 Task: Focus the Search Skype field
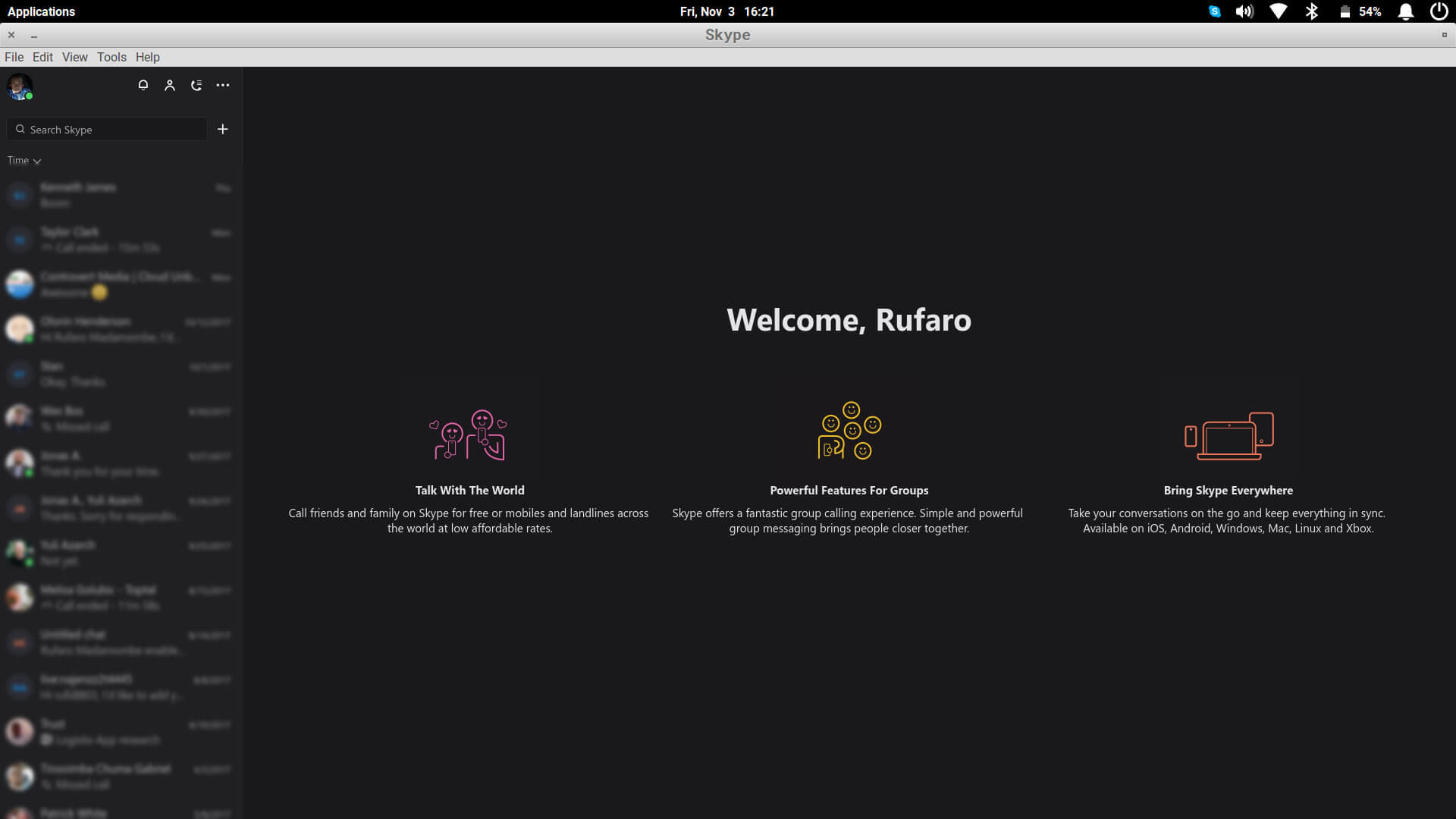(107, 130)
